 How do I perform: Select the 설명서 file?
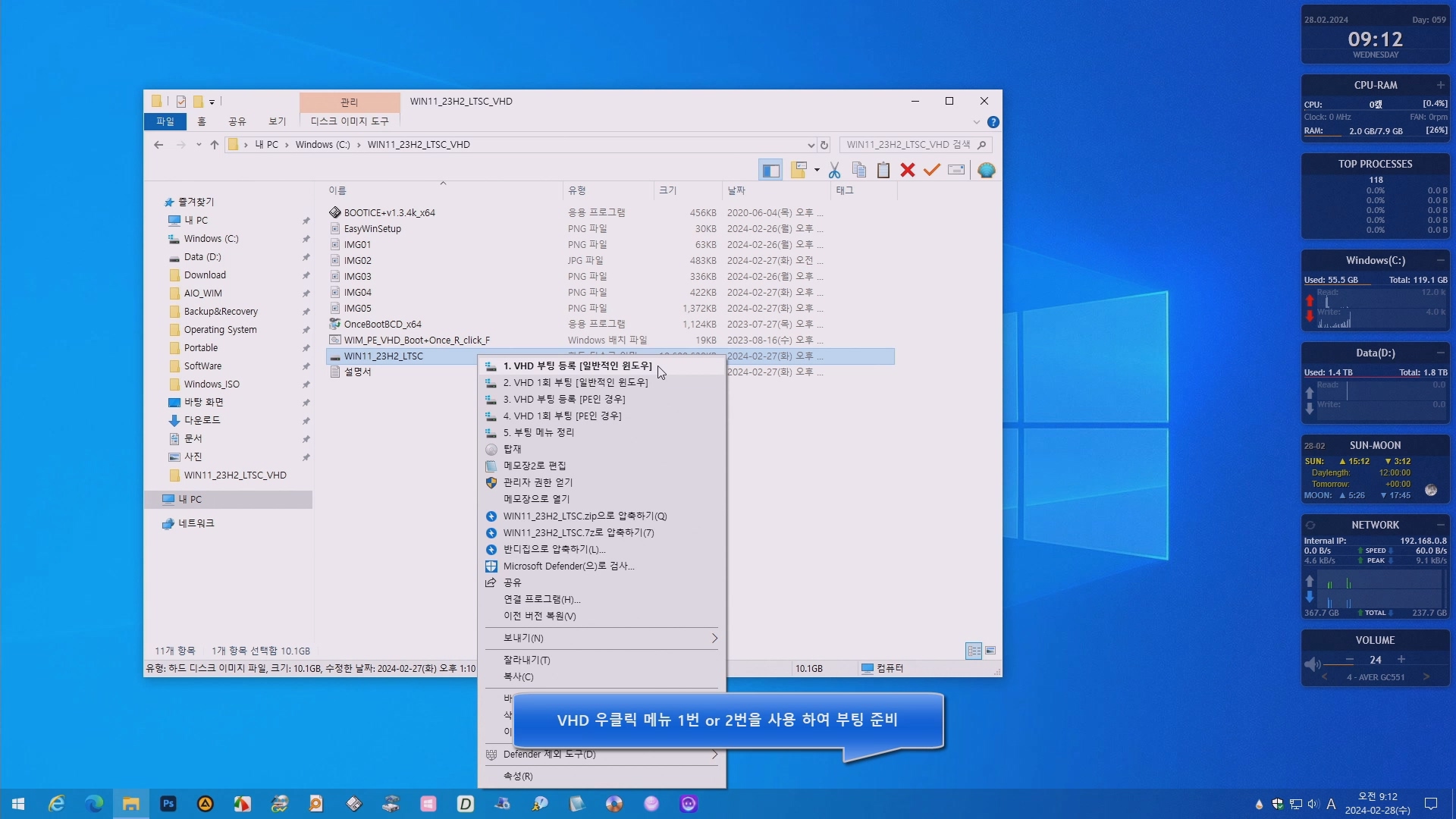(357, 372)
